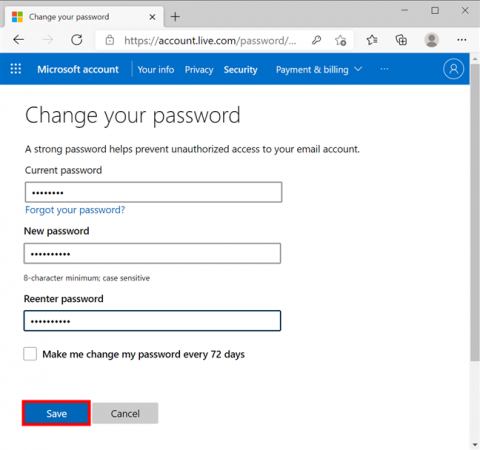Click the Microsoft account home link
Image resolution: width=480 pixels, height=450 pixels.
(x=78, y=69)
